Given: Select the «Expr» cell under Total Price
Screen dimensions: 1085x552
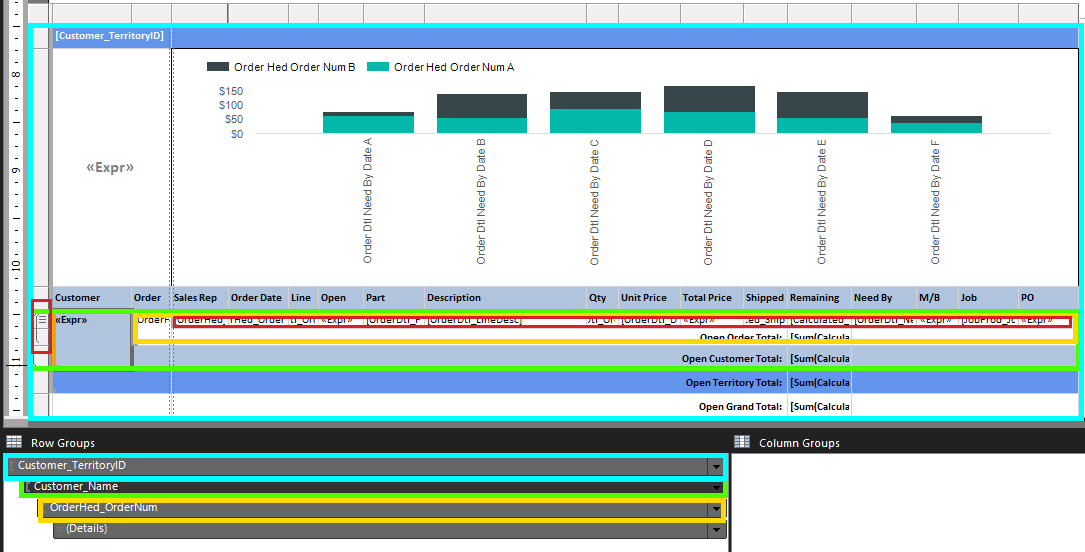Looking at the screenshot, I should 711,321.
